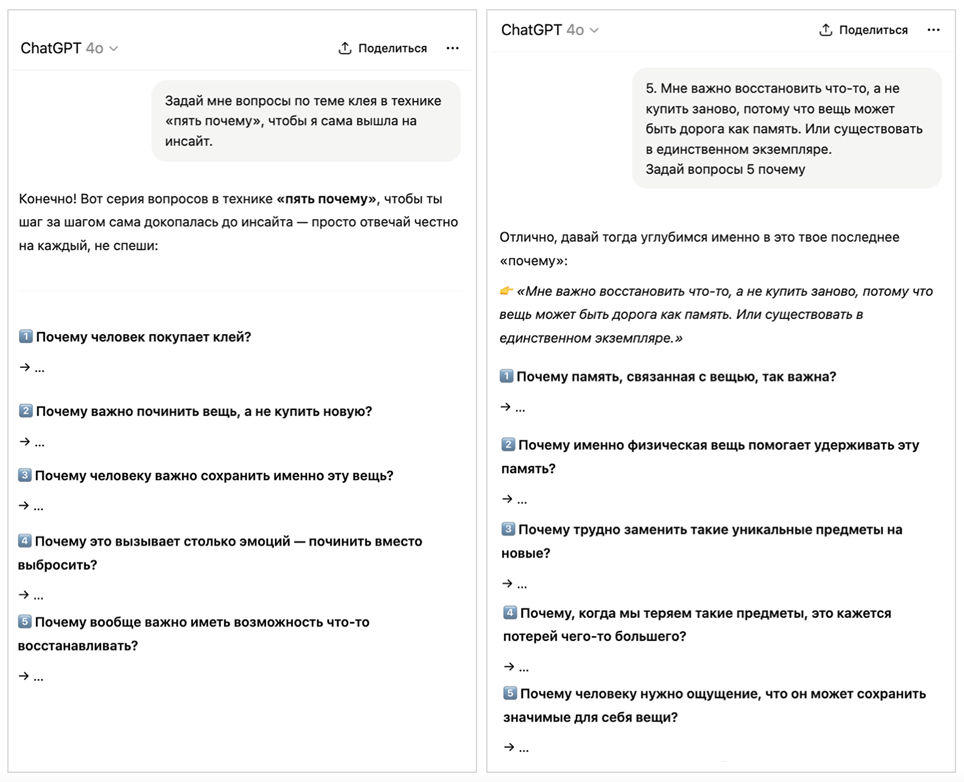Click number 5 icon before «Почему человеку нужно ощущение»
Viewport: 964px width, 782px height.
(x=509, y=694)
